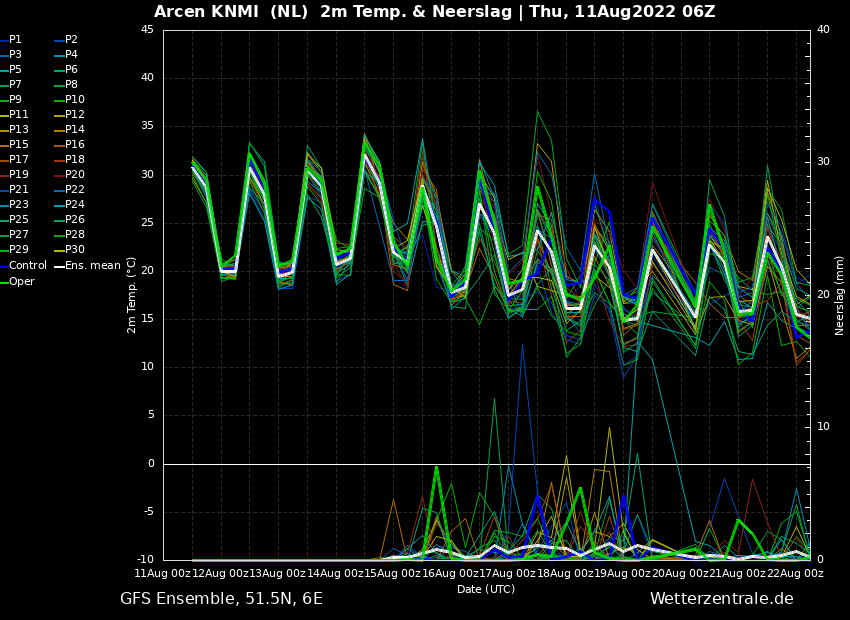Click the P6 legend label

click(x=72, y=69)
